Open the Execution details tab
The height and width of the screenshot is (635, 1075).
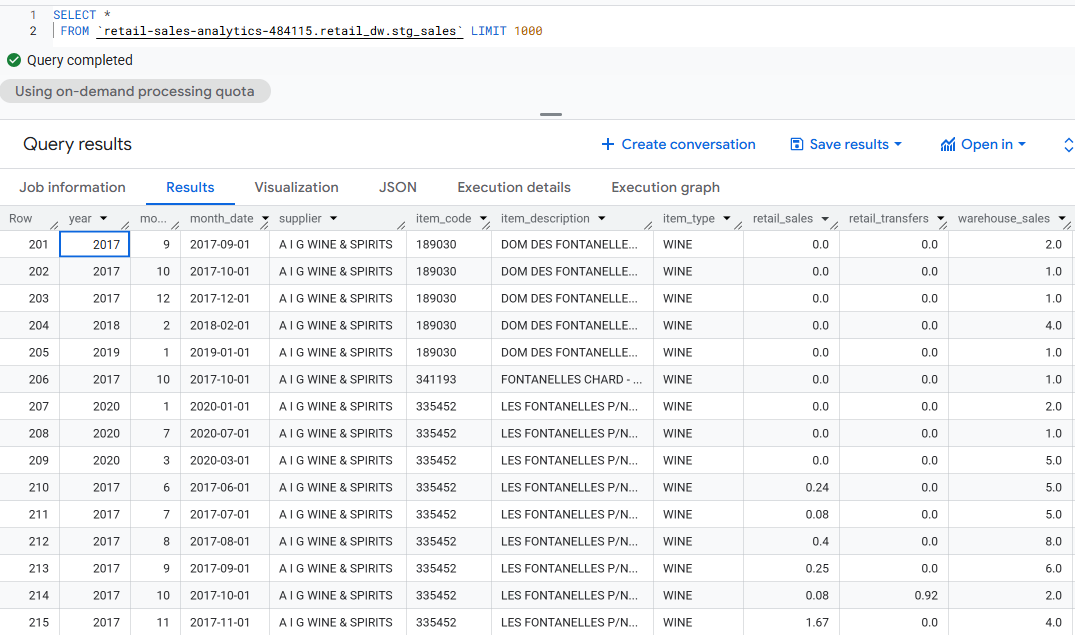tap(513, 187)
